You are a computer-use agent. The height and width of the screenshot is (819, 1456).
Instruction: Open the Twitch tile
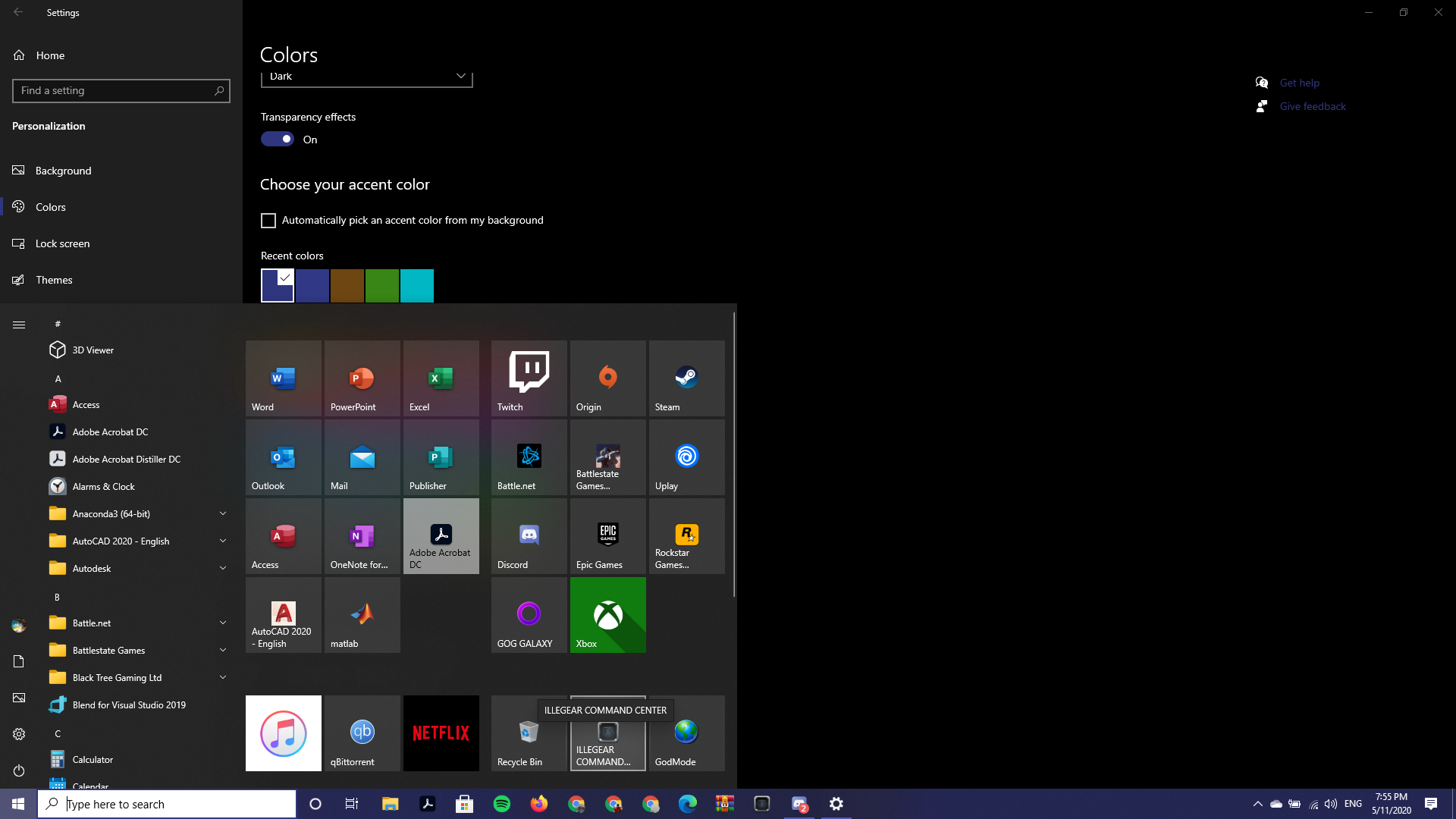[x=529, y=378]
